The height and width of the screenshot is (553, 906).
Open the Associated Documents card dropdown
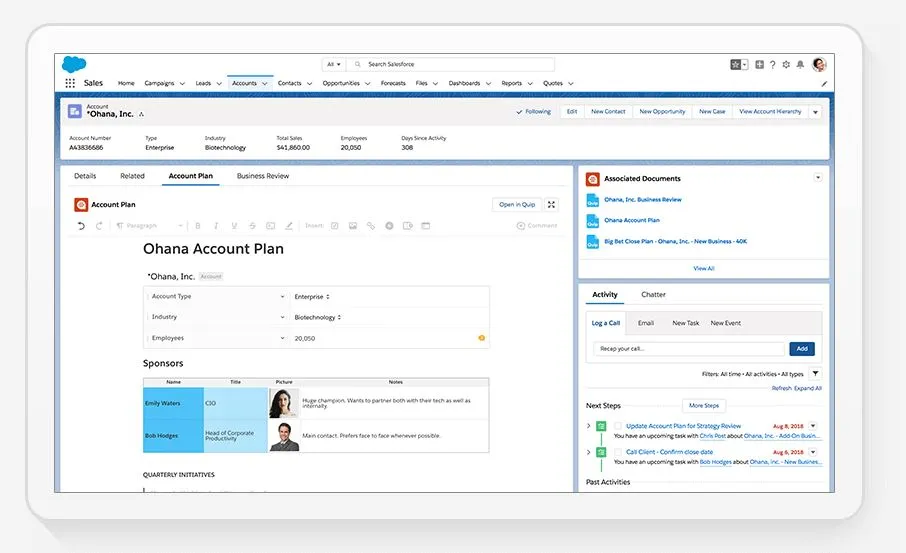tap(818, 177)
